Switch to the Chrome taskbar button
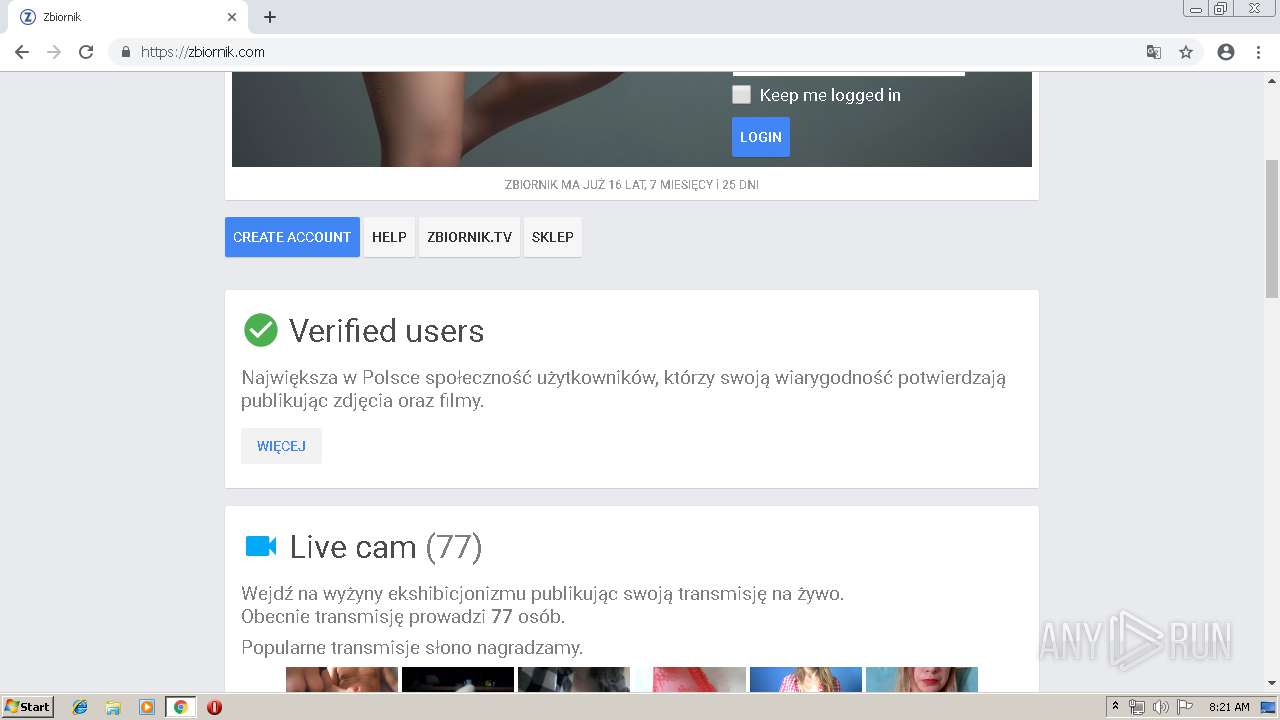The height and width of the screenshot is (720, 1280). click(x=180, y=707)
